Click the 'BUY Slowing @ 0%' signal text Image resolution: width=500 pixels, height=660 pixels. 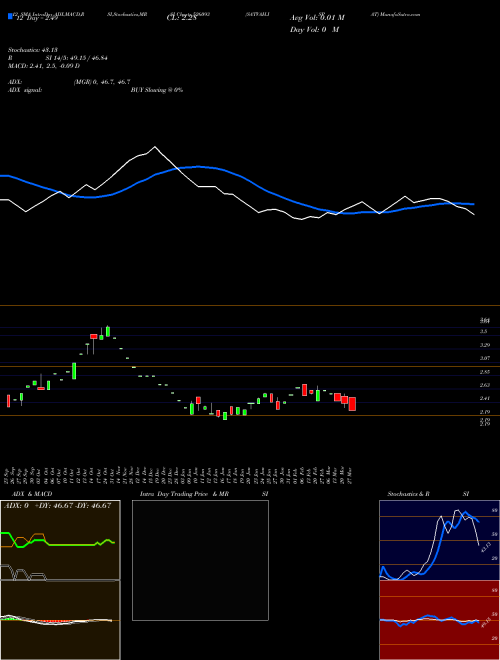tap(157, 90)
